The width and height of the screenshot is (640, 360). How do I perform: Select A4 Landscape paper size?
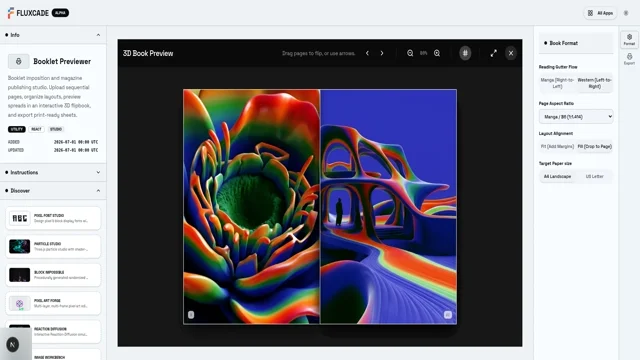coord(557,176)
